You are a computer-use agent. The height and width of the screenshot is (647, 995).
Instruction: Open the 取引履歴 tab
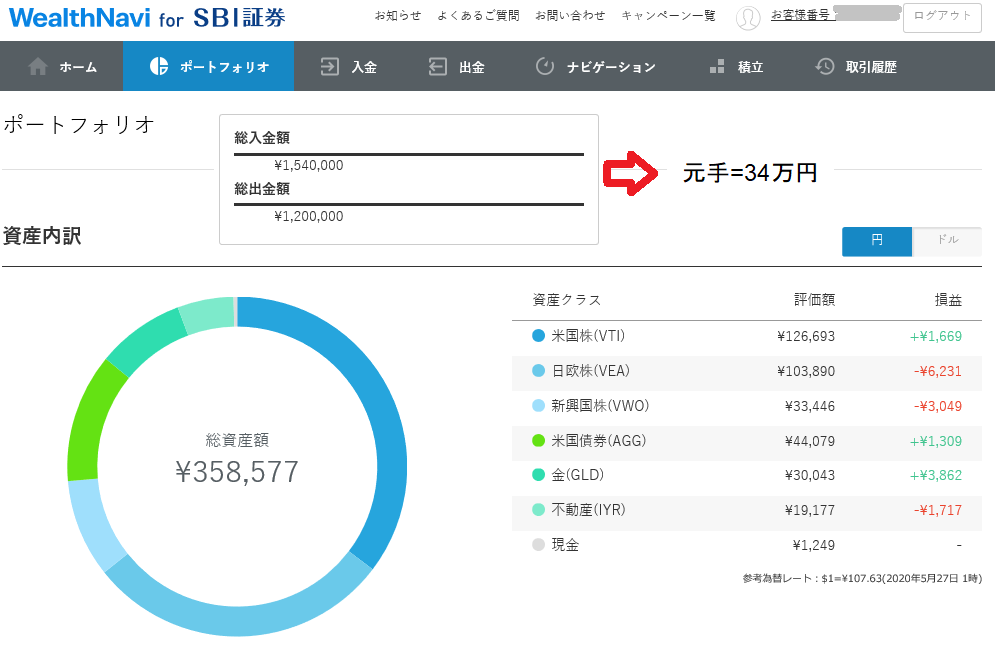coord(855,67)
